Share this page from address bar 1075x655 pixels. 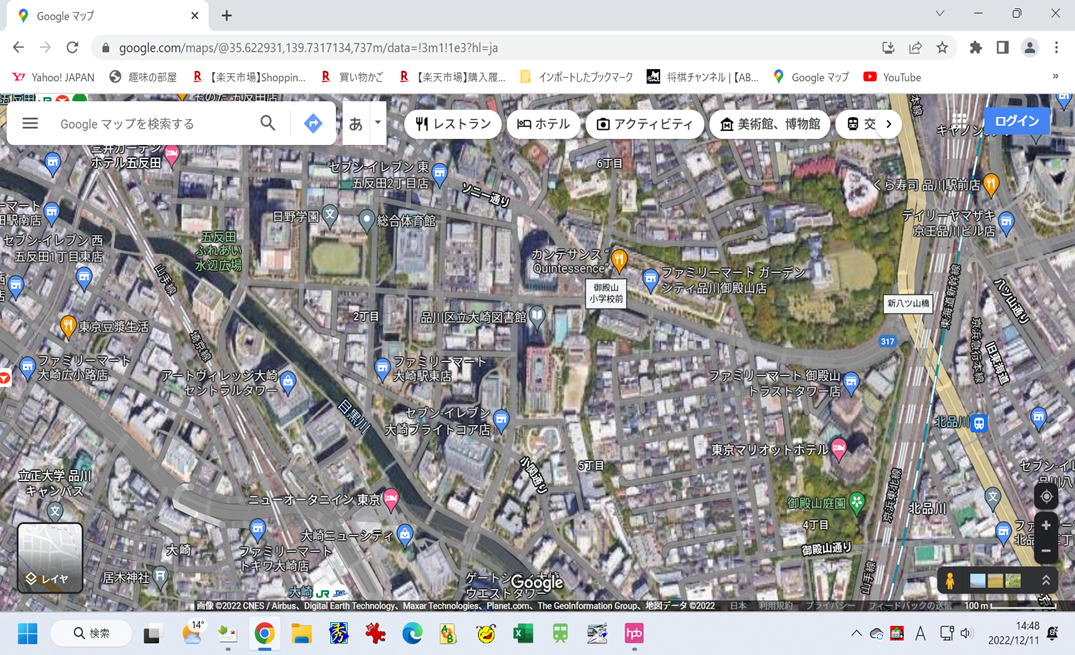[915, 47]
